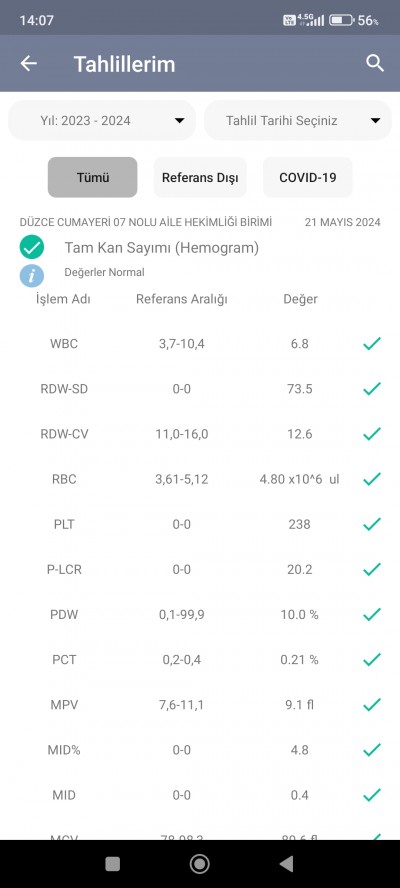
Task: Click the arrow of Tahlil Tarihi dropdown
Action: click(375, 121)
